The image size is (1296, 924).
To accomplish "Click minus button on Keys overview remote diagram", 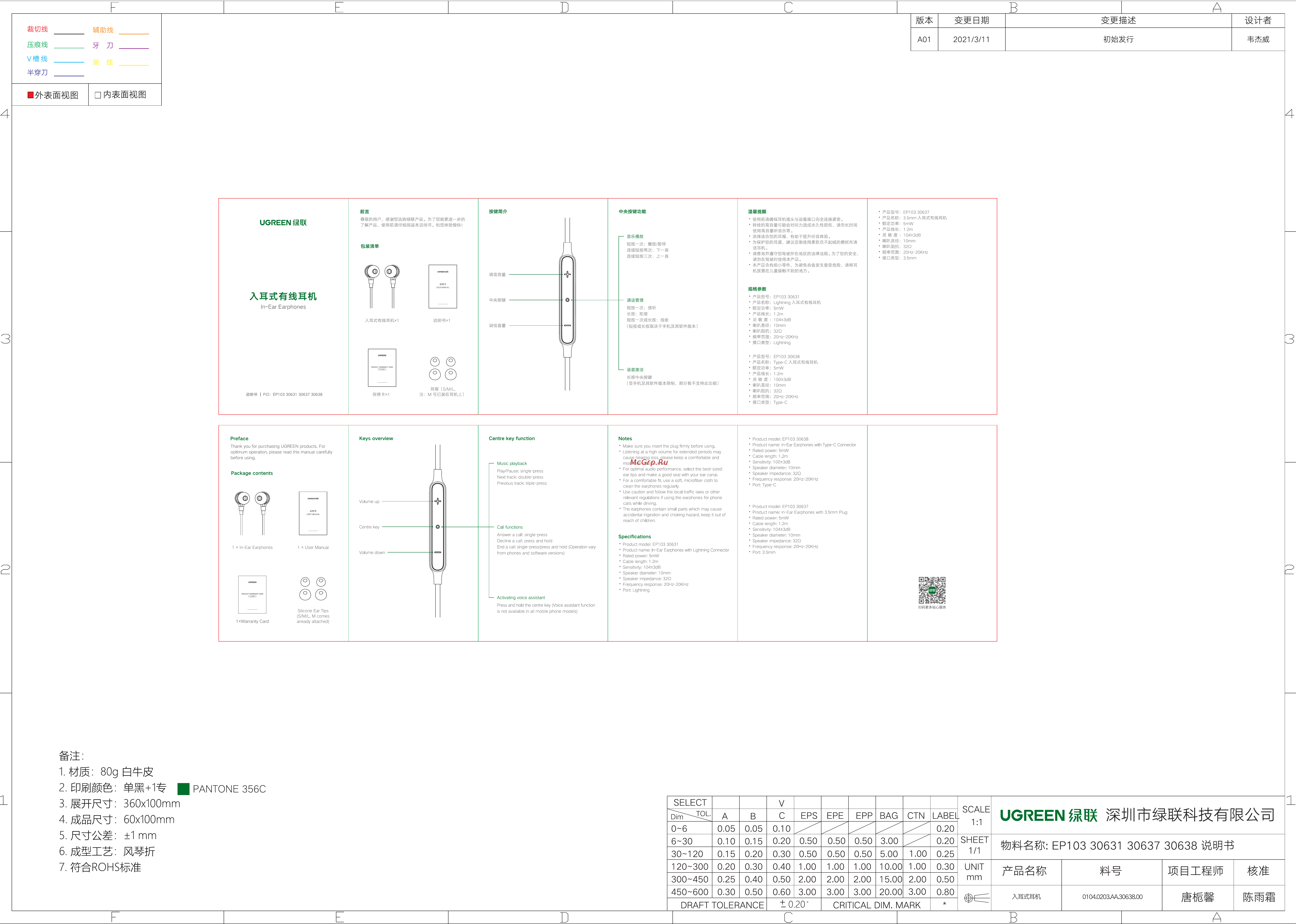I will 438,552.
